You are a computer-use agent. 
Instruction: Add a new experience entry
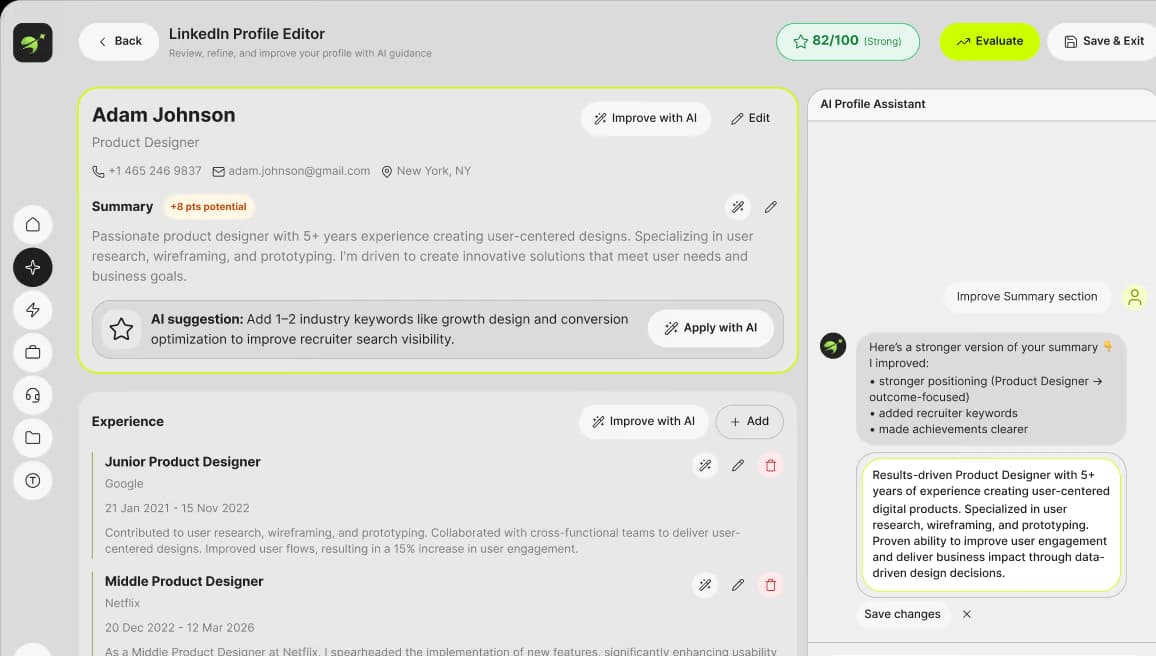(749, 422)
